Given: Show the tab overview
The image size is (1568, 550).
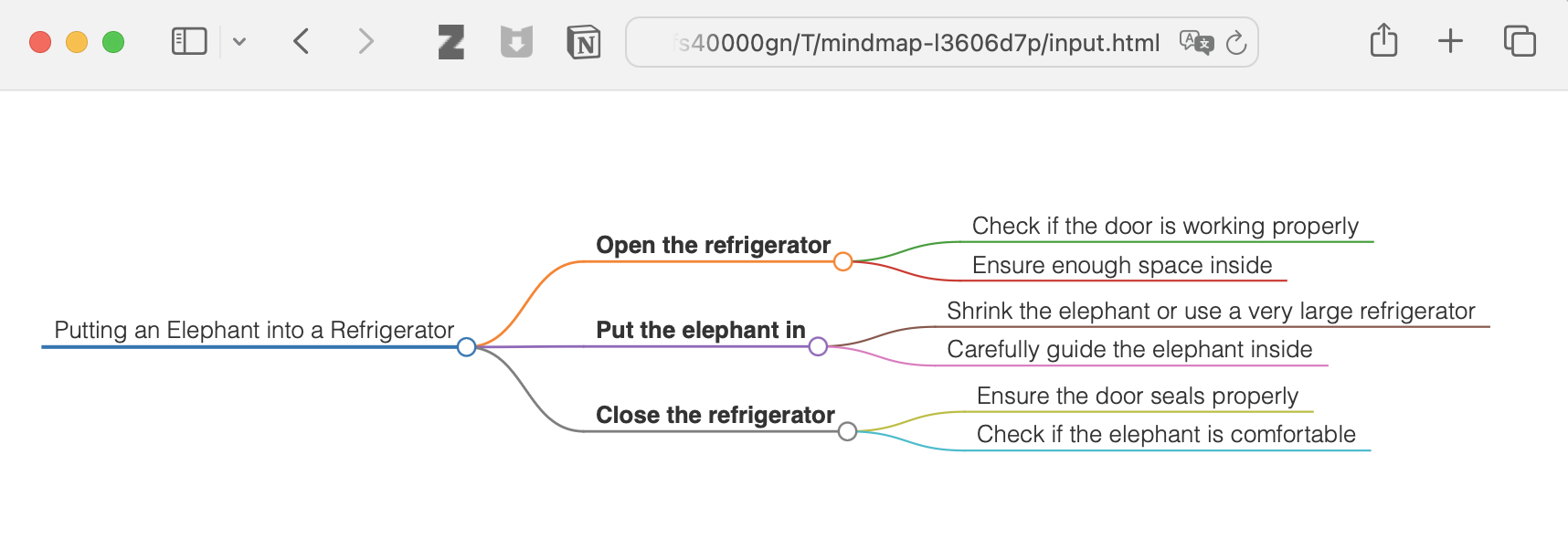Looking at the screenshot, I should click(1519, 41).
